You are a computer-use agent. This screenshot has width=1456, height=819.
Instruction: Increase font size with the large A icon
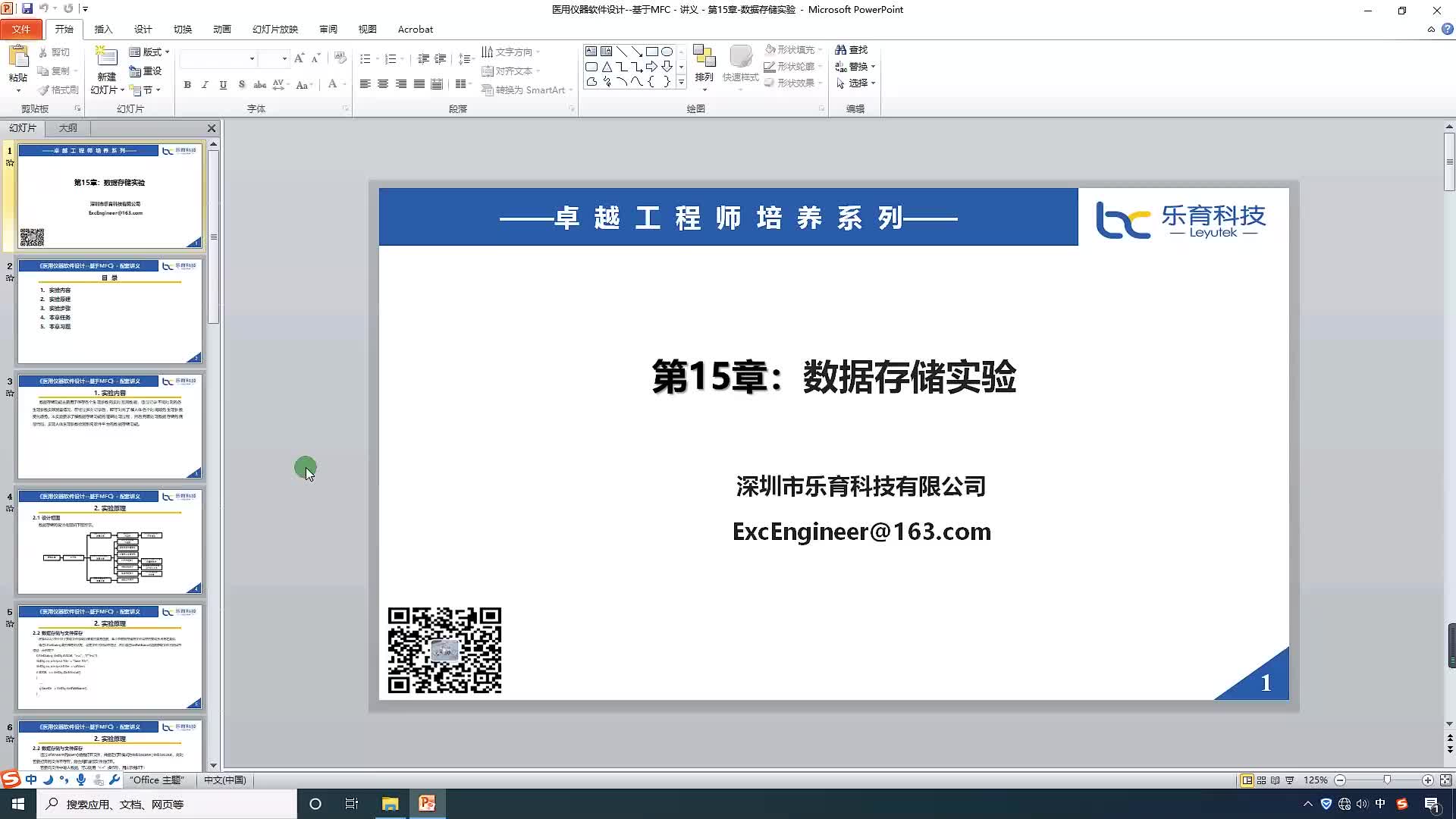[299, 58]
